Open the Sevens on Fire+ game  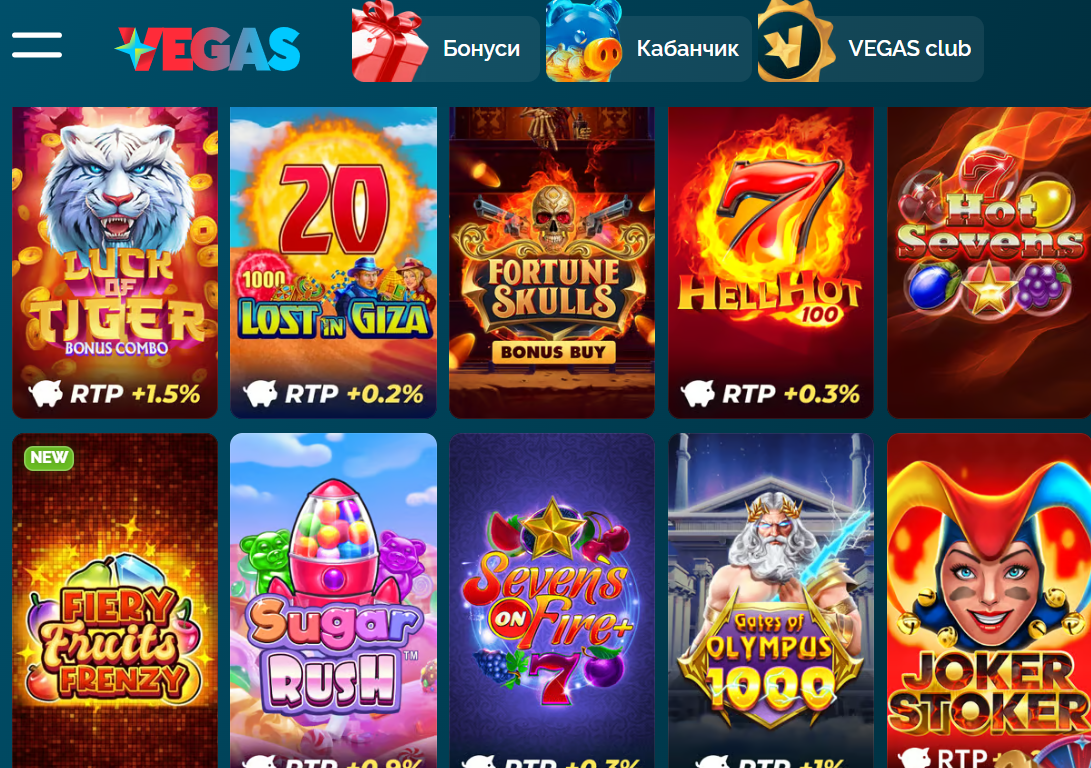click(x=552, y=600)
